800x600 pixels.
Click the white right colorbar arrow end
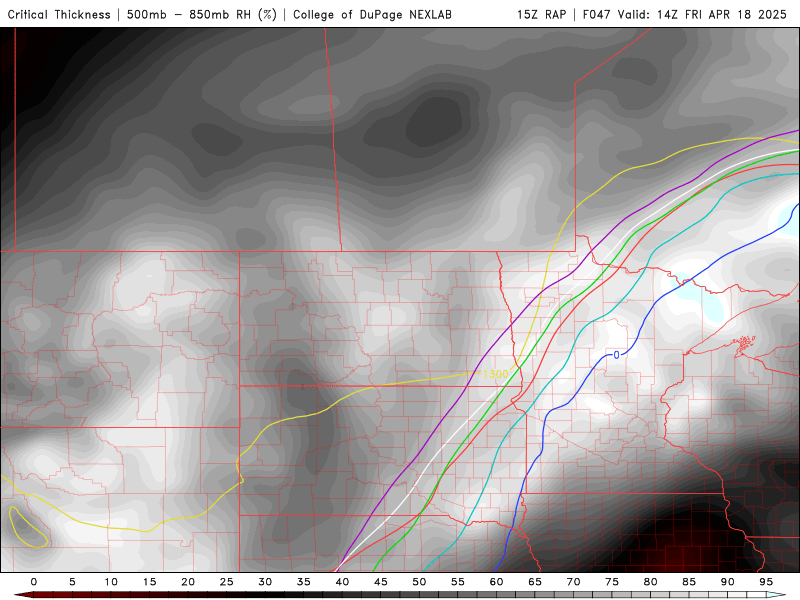point(776,595)
